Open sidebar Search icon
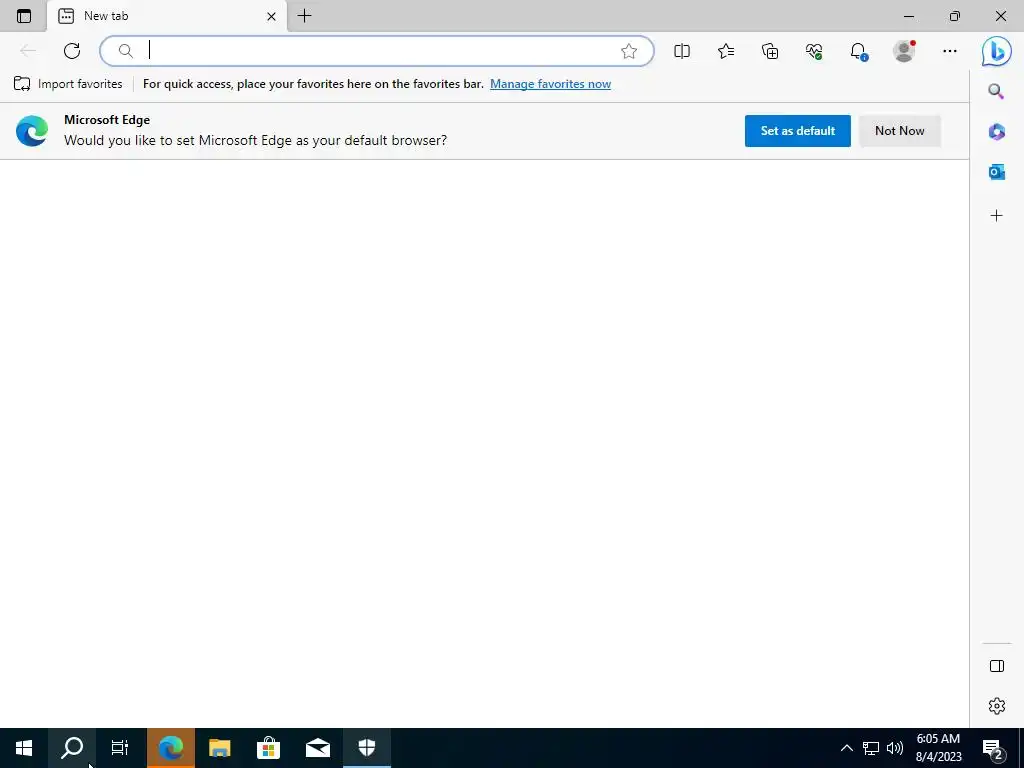 tap(996, 91)
